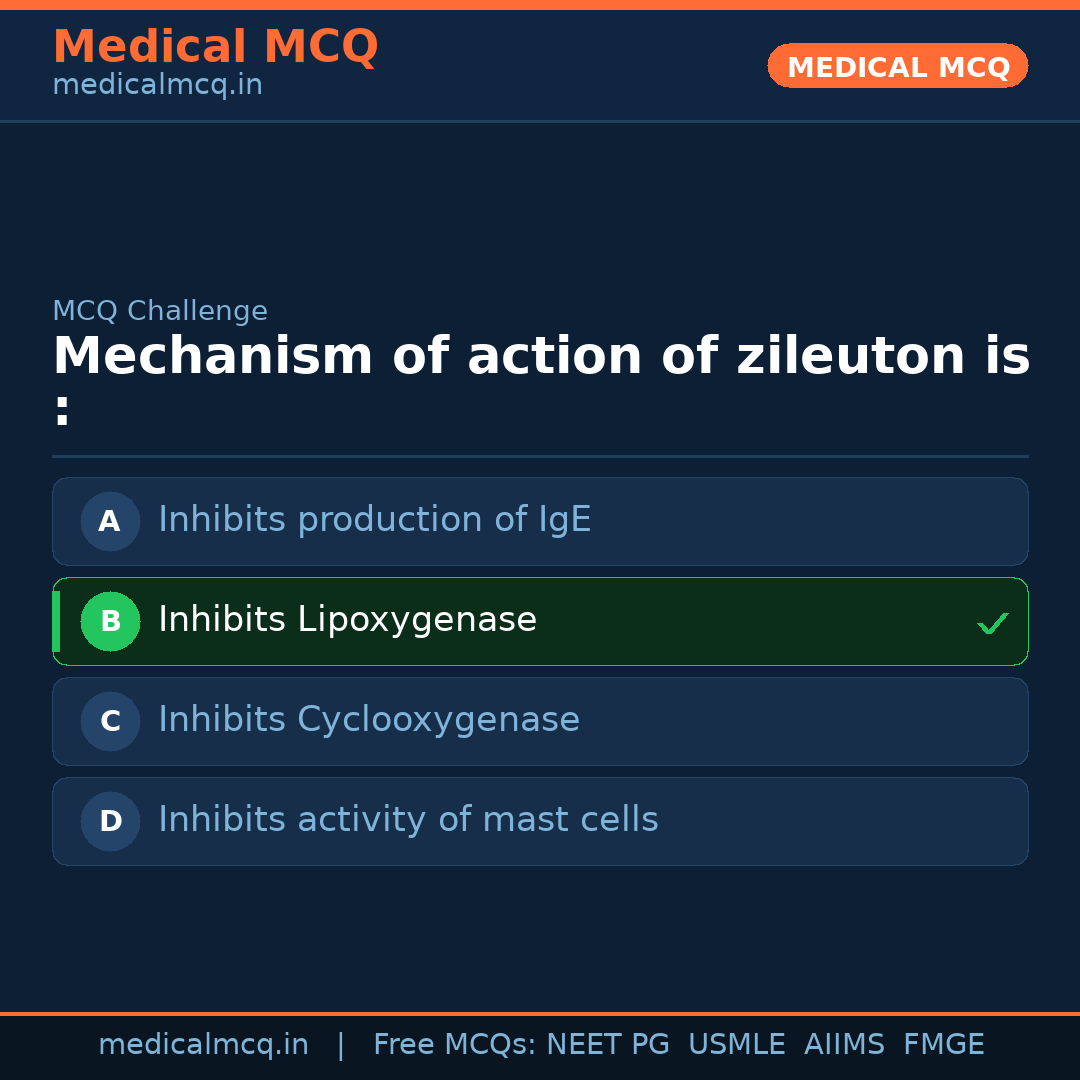This screenshot has width=1080, height=1080.
Task: Click the green highlight bar on option B
Action: pos(57,621)
